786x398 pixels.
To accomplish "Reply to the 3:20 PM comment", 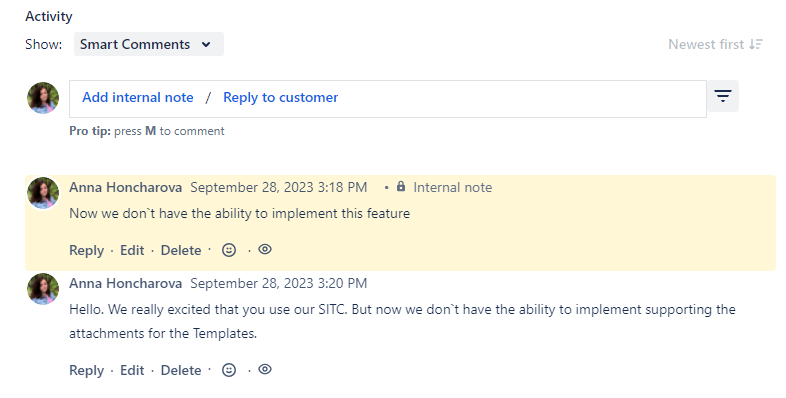I will click(x=86, y=370).
